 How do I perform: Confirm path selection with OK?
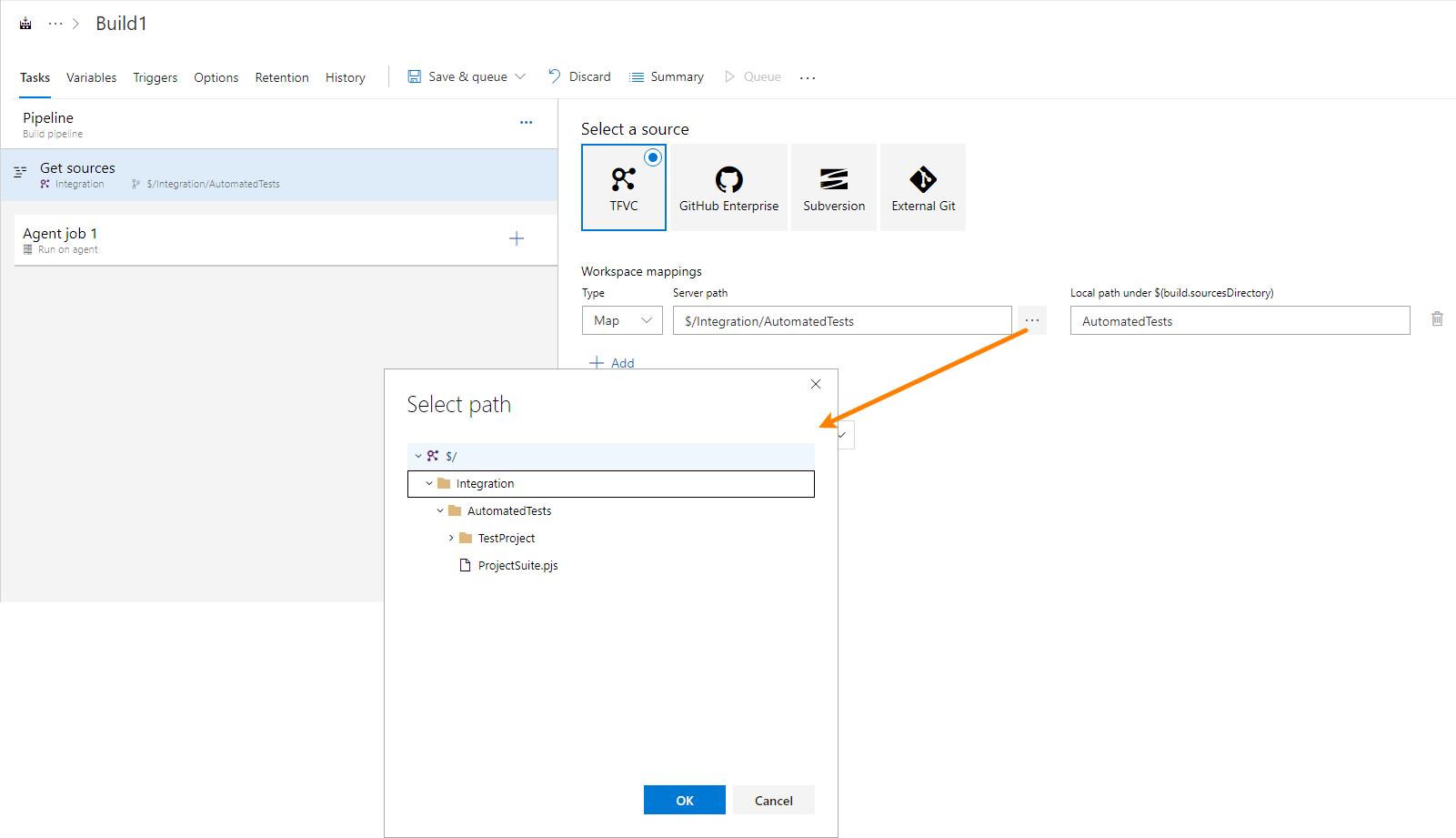(x=684, y=800)
